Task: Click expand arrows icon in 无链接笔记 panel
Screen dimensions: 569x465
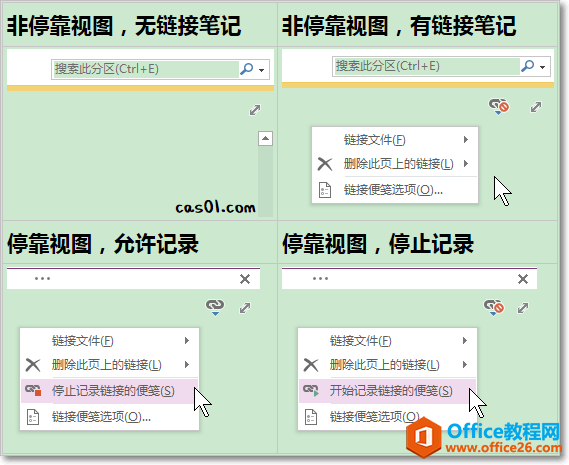Action: tap(255, 110)
